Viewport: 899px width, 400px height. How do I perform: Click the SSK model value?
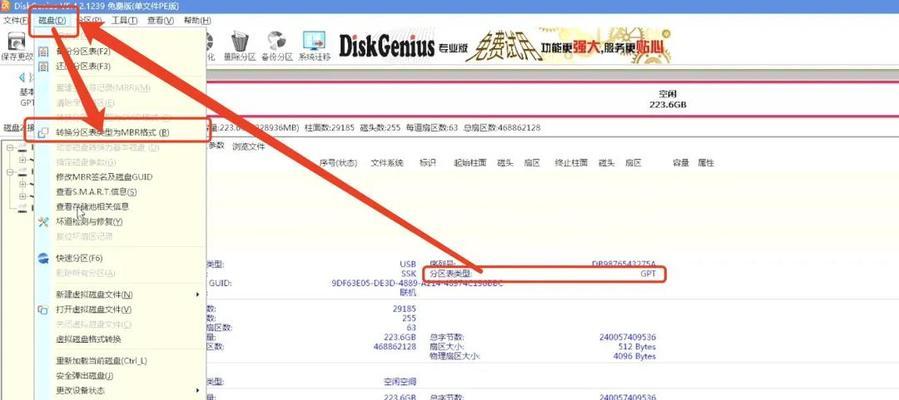408,274
